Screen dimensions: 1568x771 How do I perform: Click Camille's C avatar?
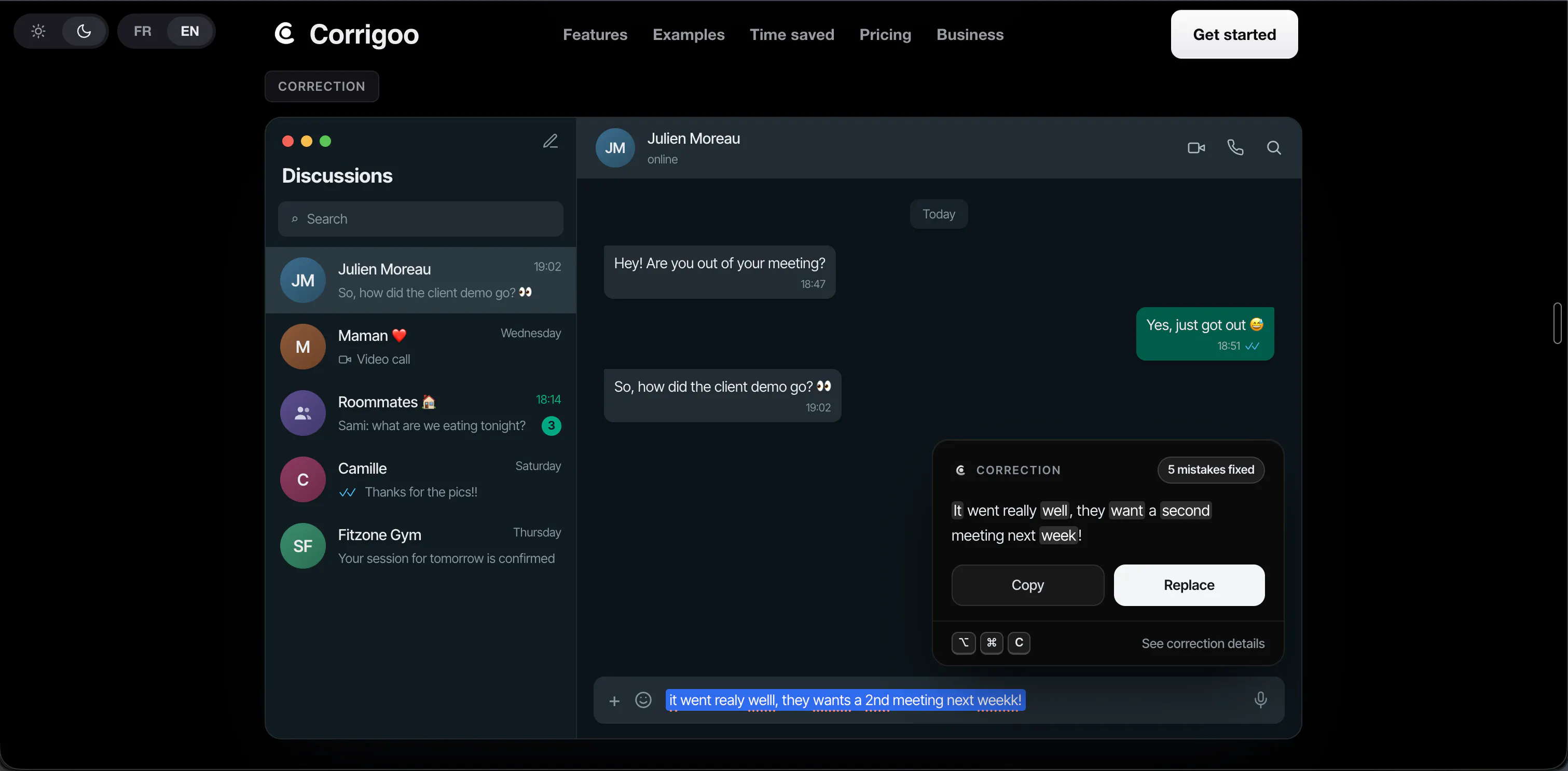pos(302,479)
